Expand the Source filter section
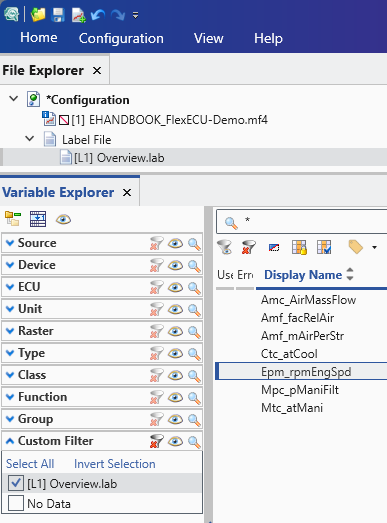Viewport: 387px width, 523px height. [x=10, y=243]
